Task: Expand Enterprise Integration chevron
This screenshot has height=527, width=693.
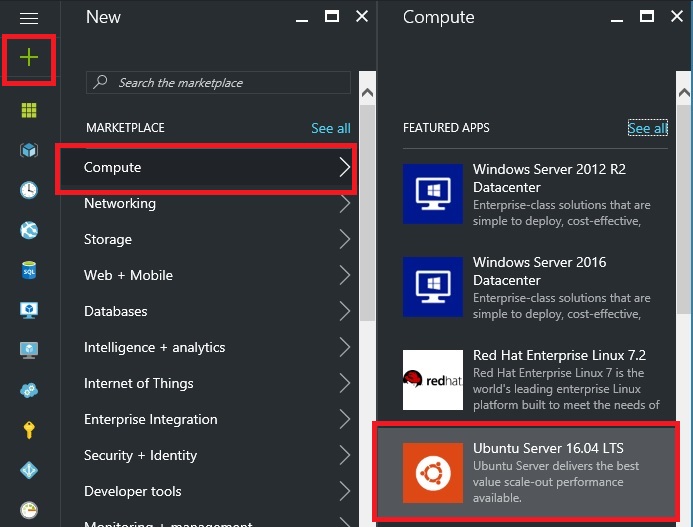Action: 345,419
